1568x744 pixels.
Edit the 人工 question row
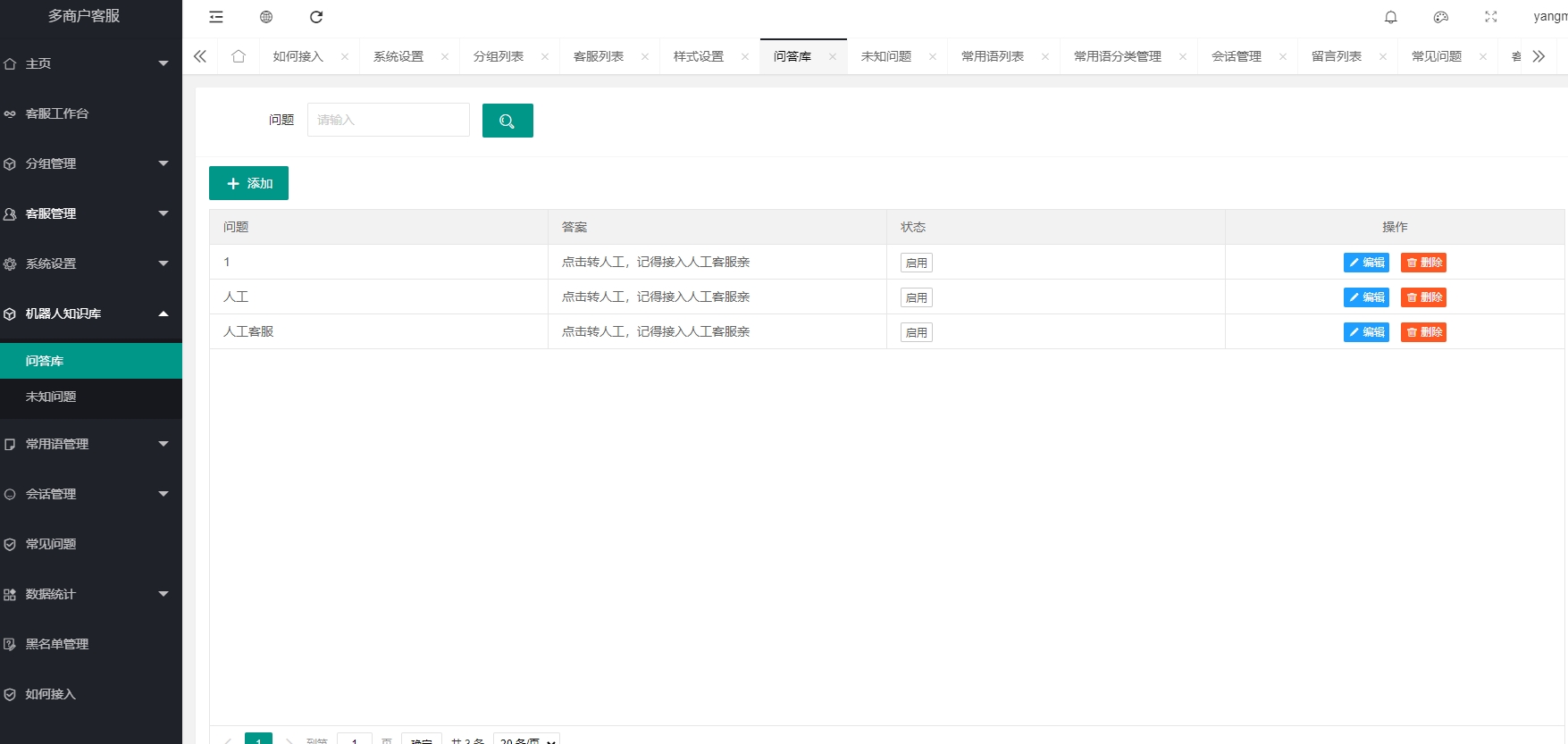[1366, 297]
